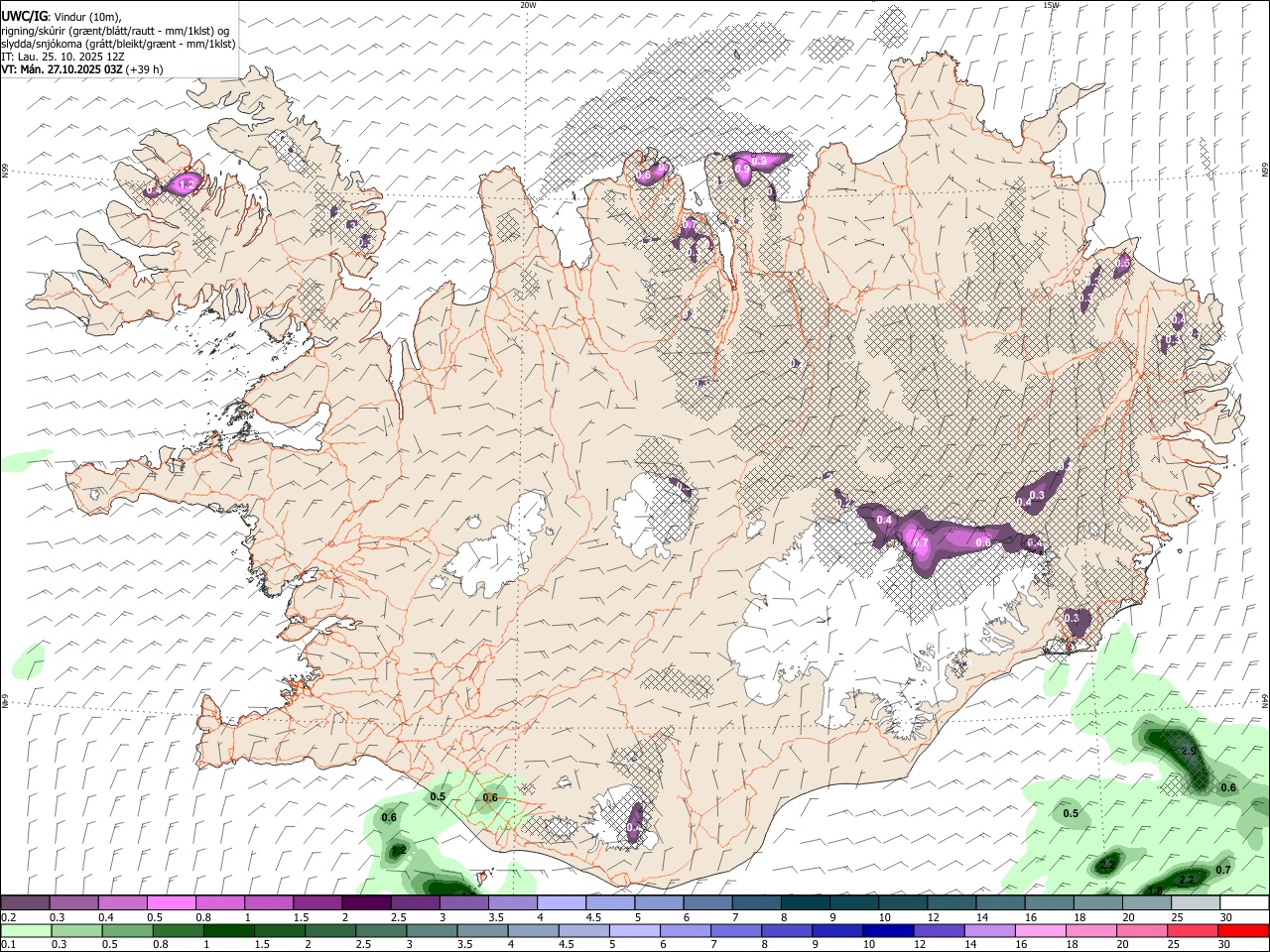The image size is (1270, 952).
Task: Click the '15W' longitude label at top
Action: [1051, 5]
